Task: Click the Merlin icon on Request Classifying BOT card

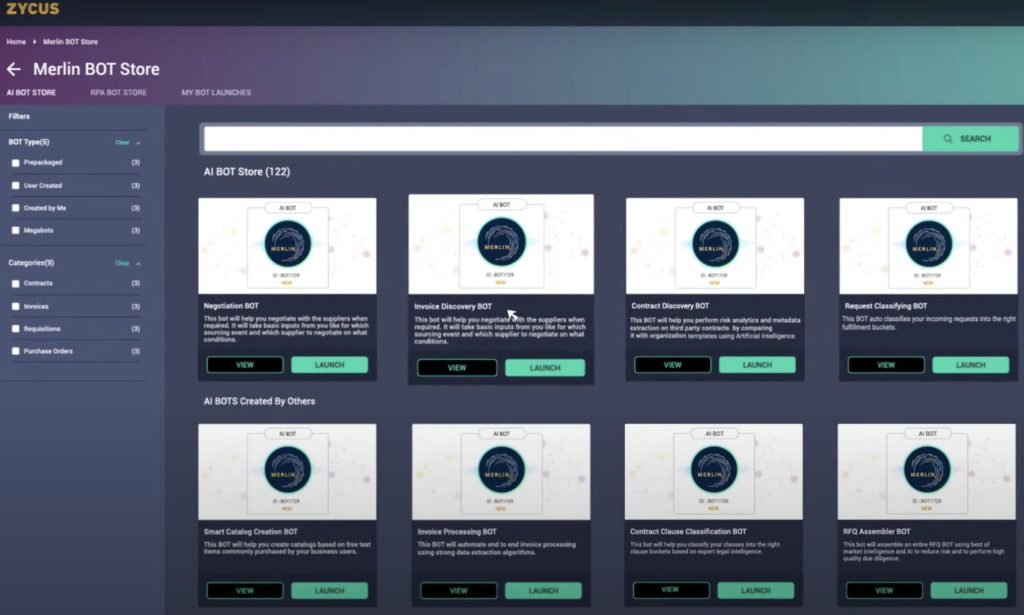Action: click(929, 244)
